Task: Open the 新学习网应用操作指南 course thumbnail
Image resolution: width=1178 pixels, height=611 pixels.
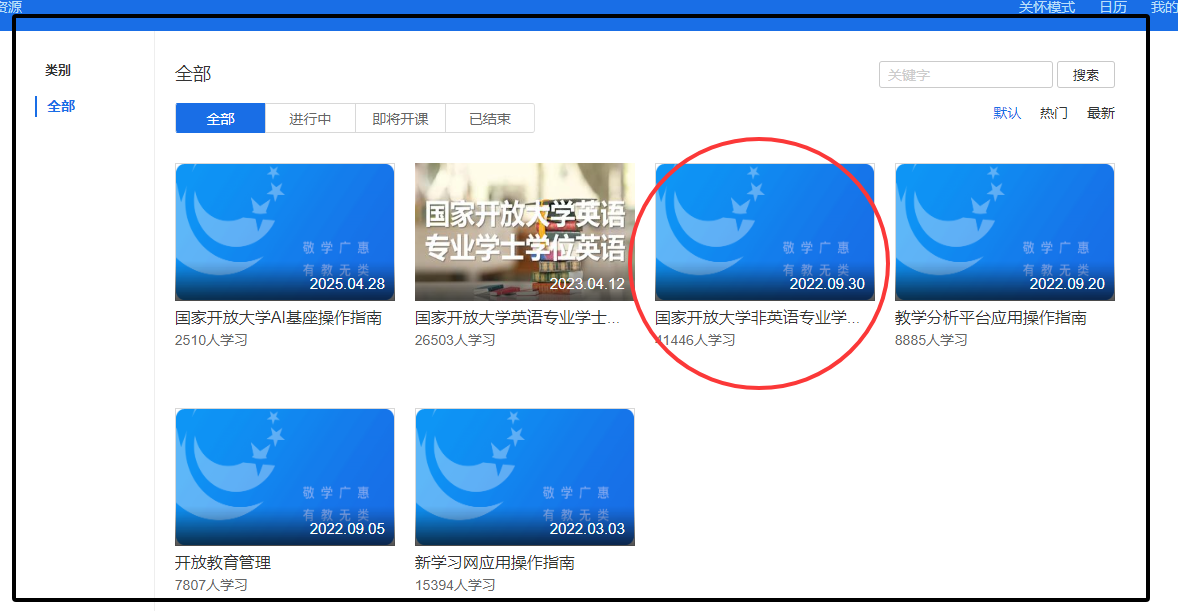Action: click(x=524, y=476)
